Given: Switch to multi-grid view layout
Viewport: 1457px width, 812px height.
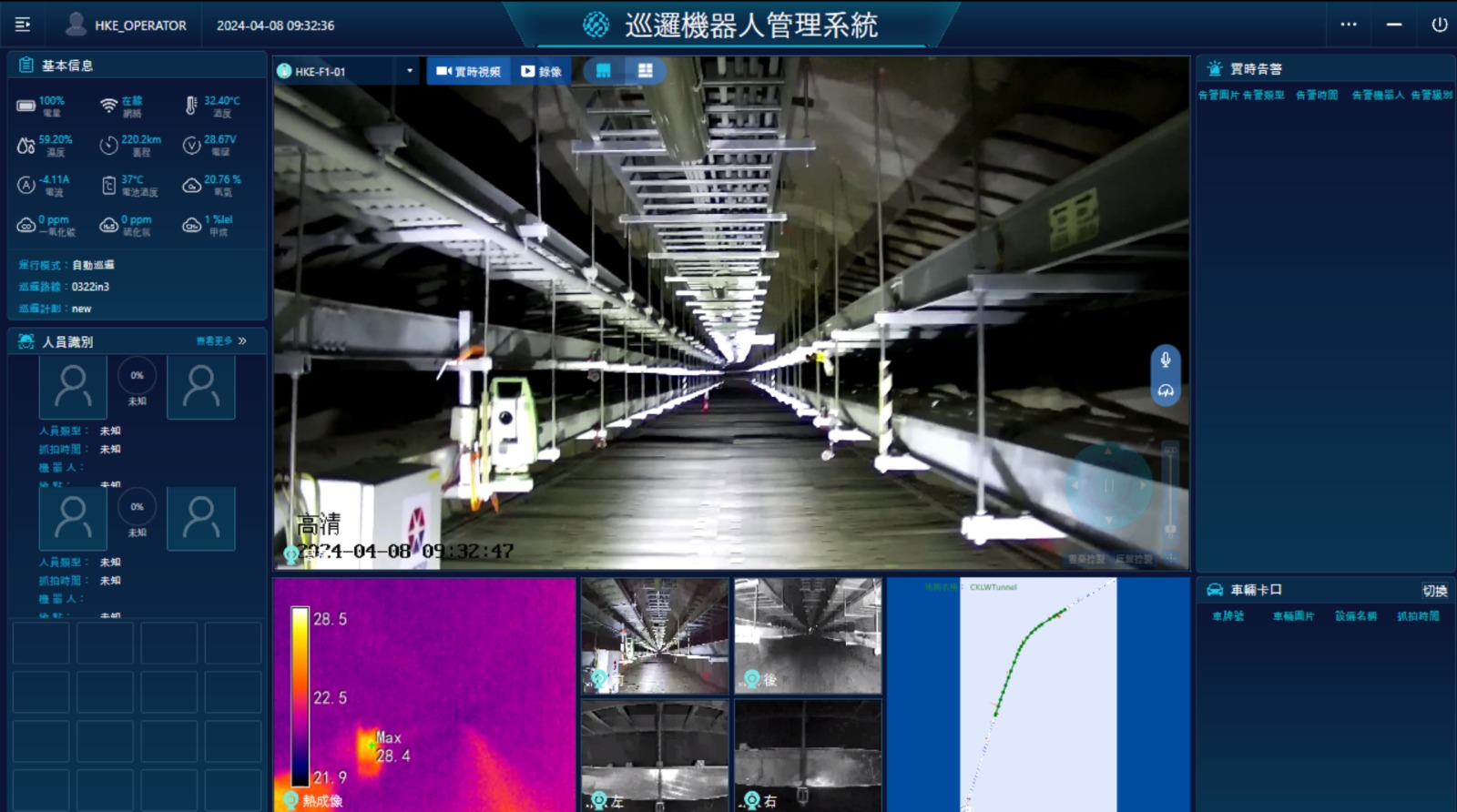Looking at the screenshot, I should 645,71.
